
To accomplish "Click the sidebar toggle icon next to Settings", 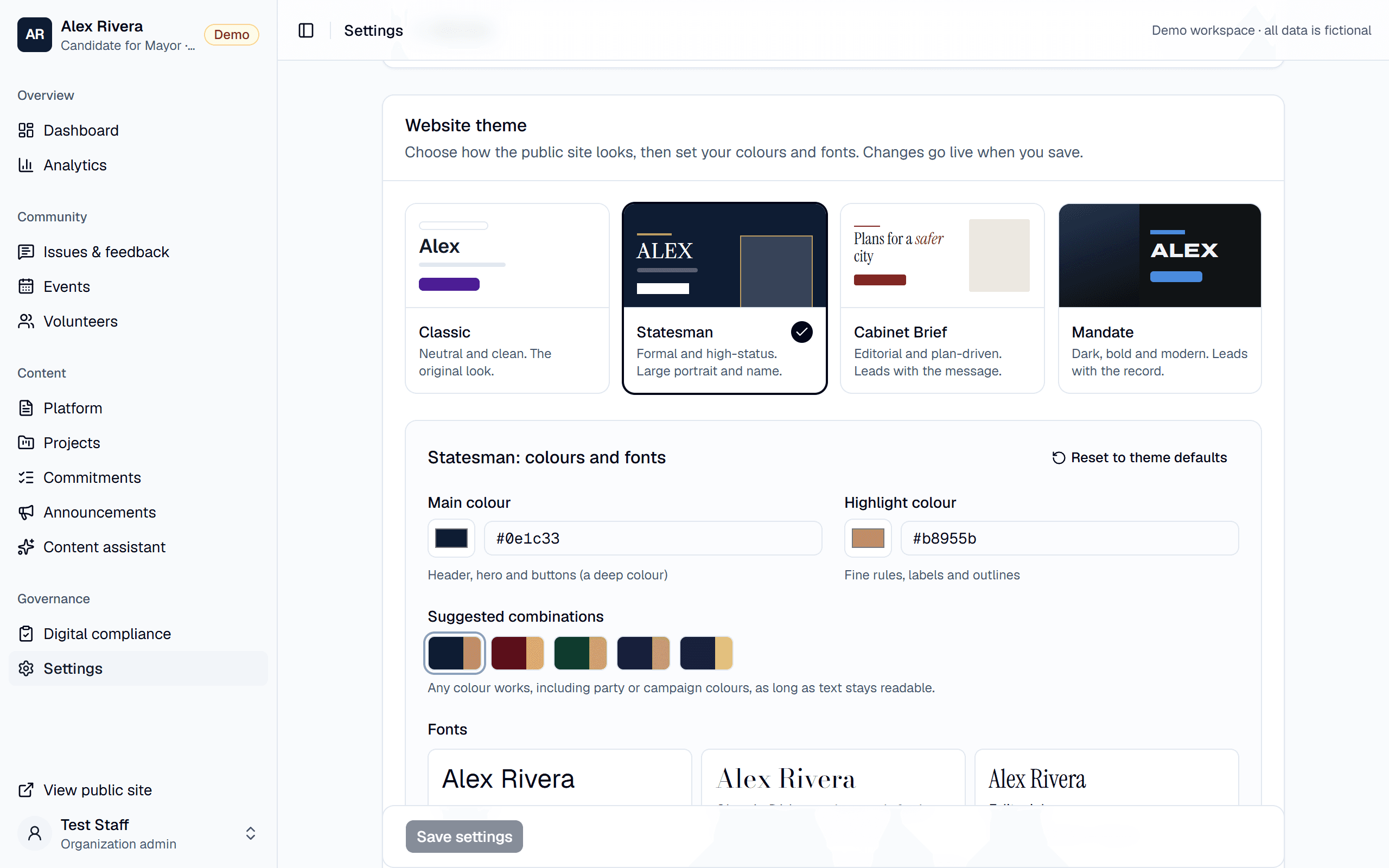I will pyautogui.click(x=306, y=30).
